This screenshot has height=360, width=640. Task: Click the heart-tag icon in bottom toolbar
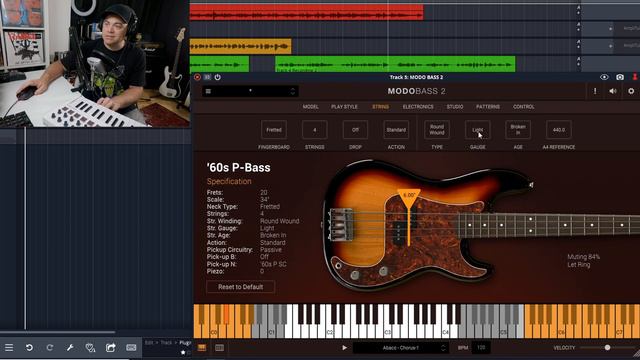coord(90,348)
